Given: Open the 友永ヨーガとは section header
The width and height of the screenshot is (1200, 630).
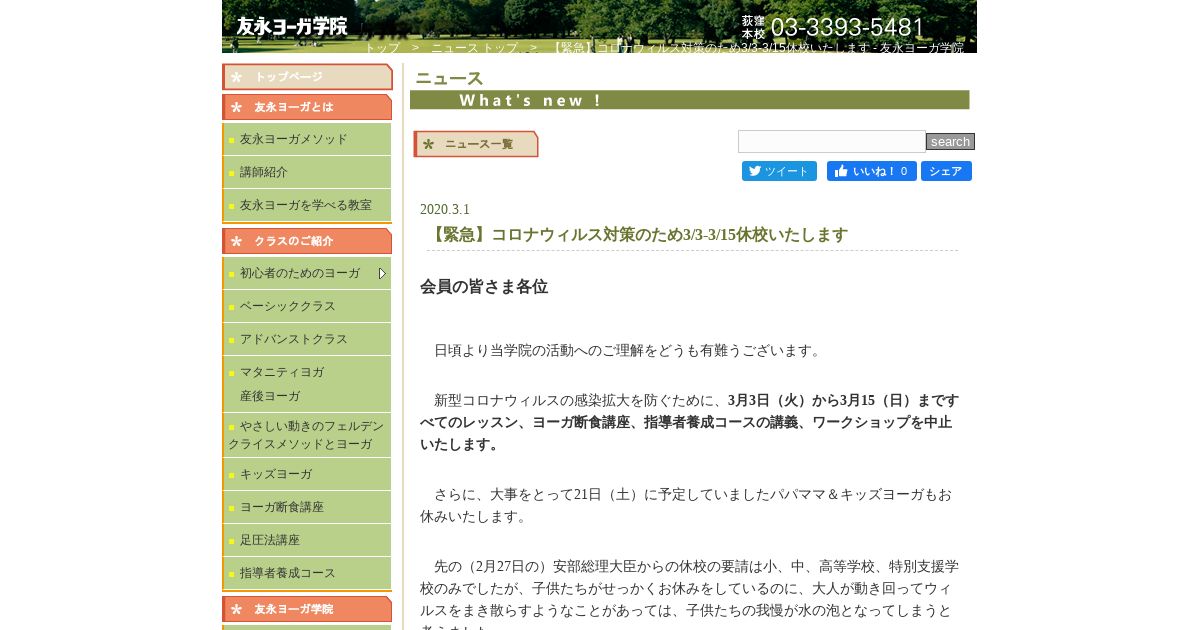Looking at the screenshot, I should coord(307,107).
